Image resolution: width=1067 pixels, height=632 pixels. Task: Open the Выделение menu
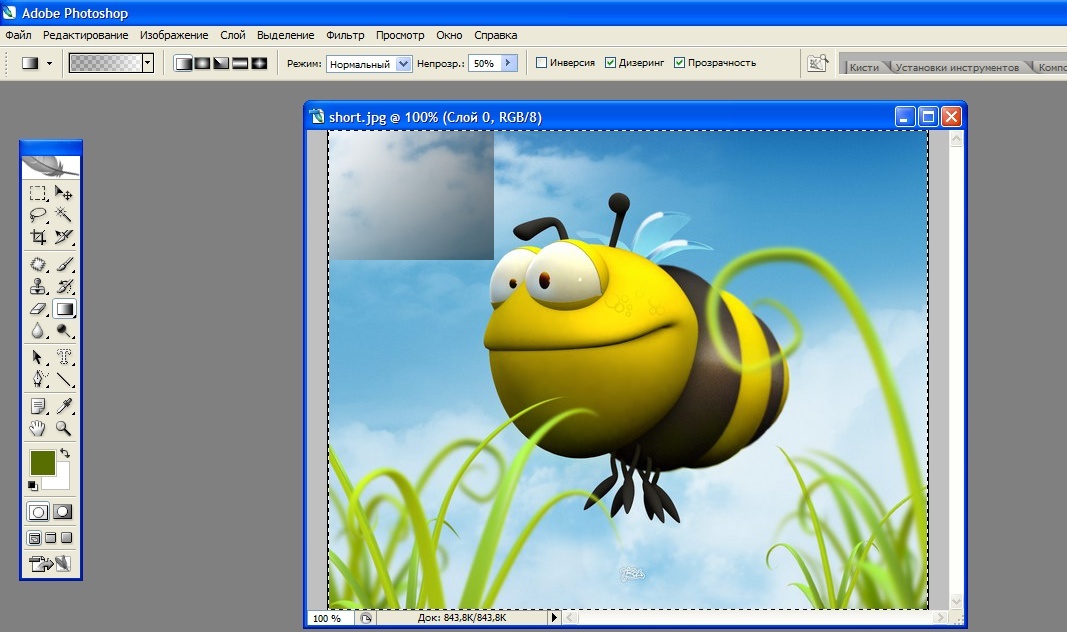(286, 35)
